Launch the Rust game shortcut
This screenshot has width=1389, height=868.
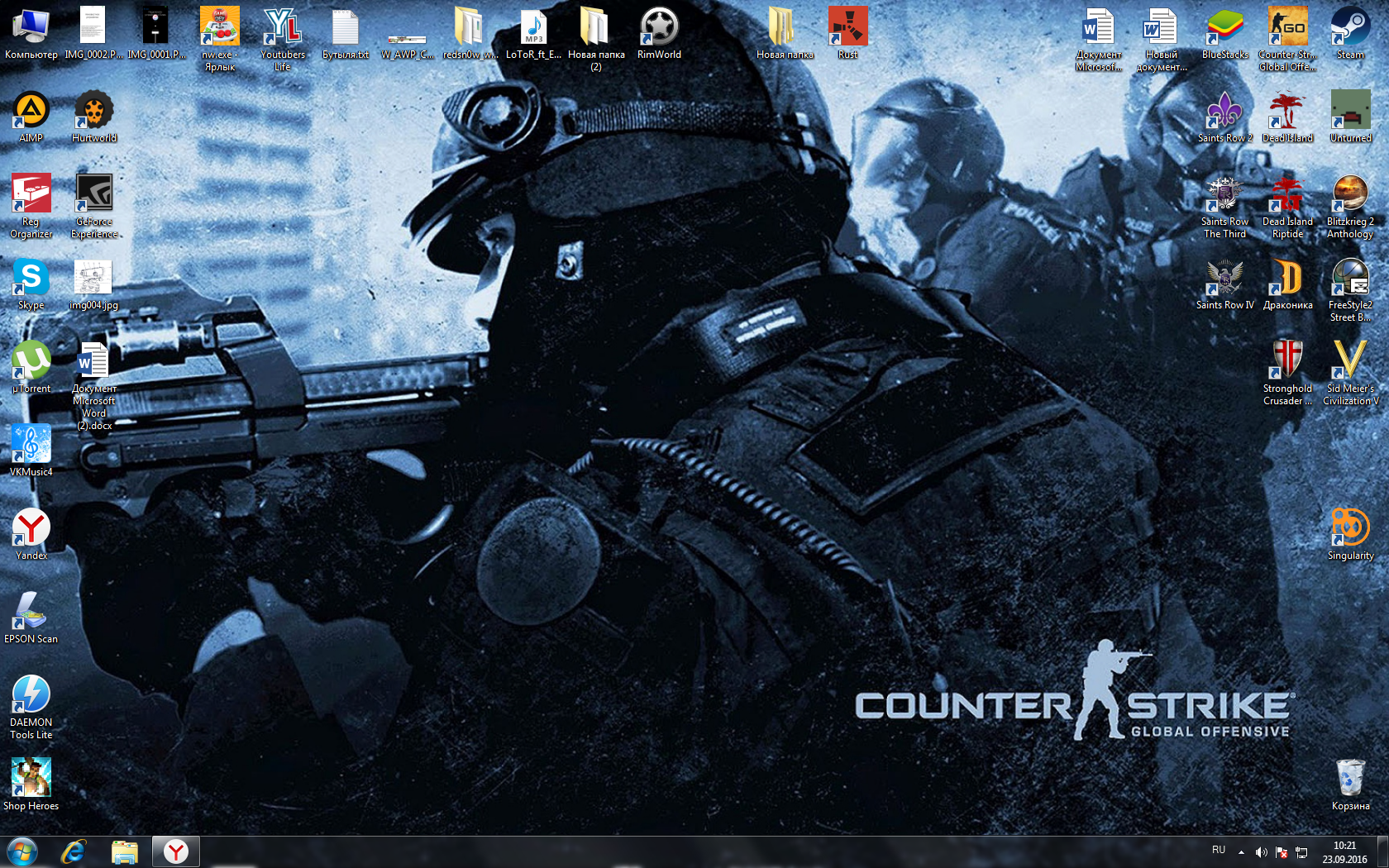(847, 33)
